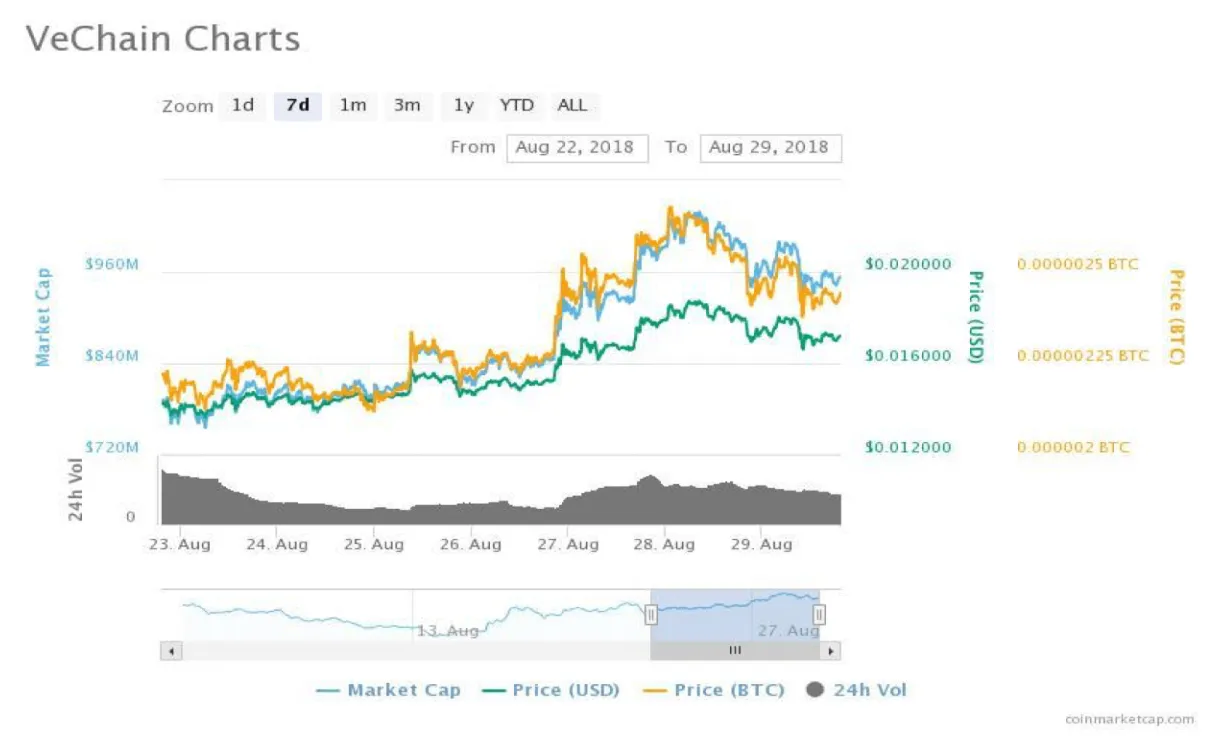Click the navigator scrollbar thumb
The width and height of the screenshot is (1220, 740).
pos(736,649)
